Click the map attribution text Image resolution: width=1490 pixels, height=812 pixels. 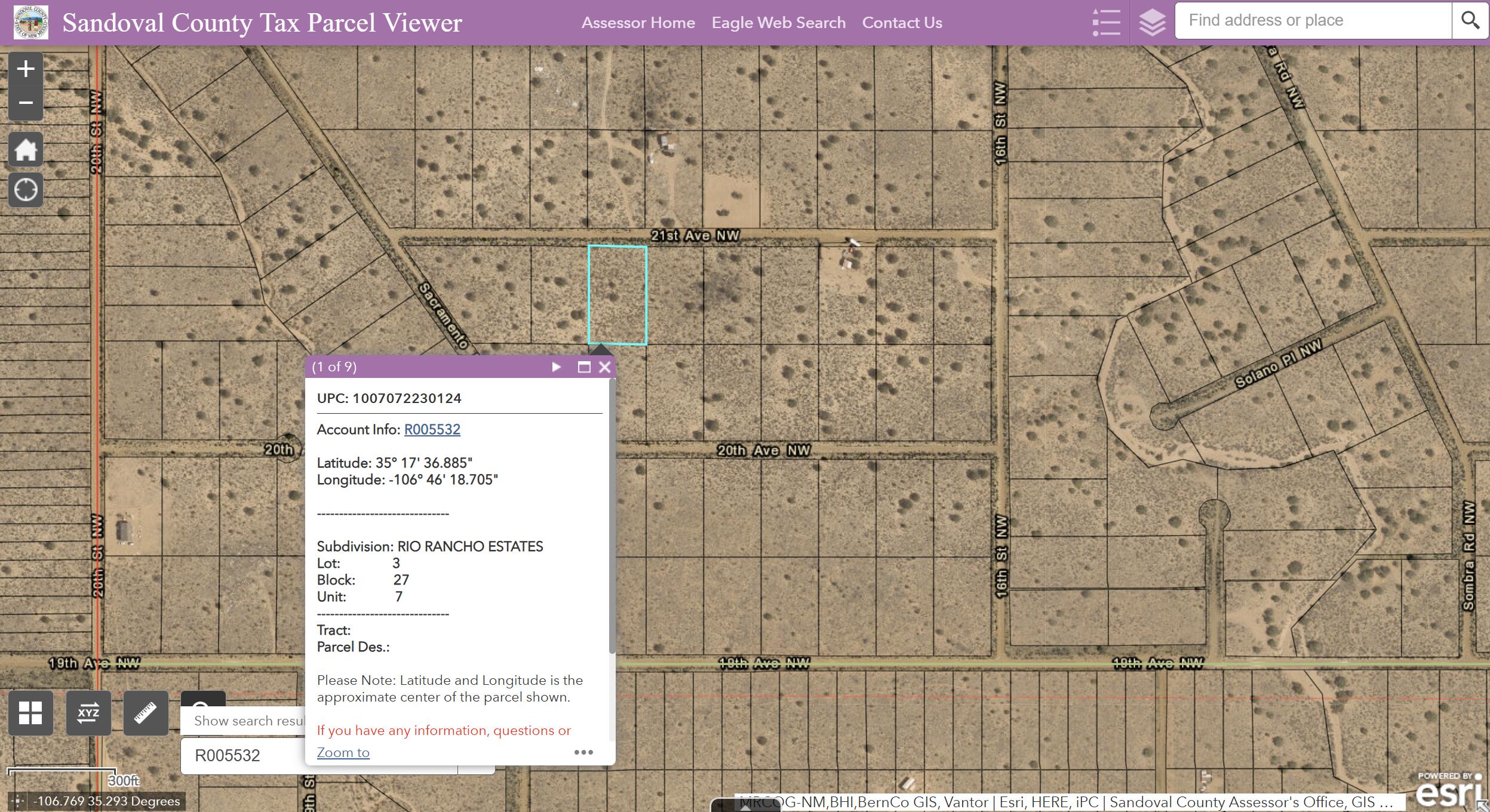1066,802
